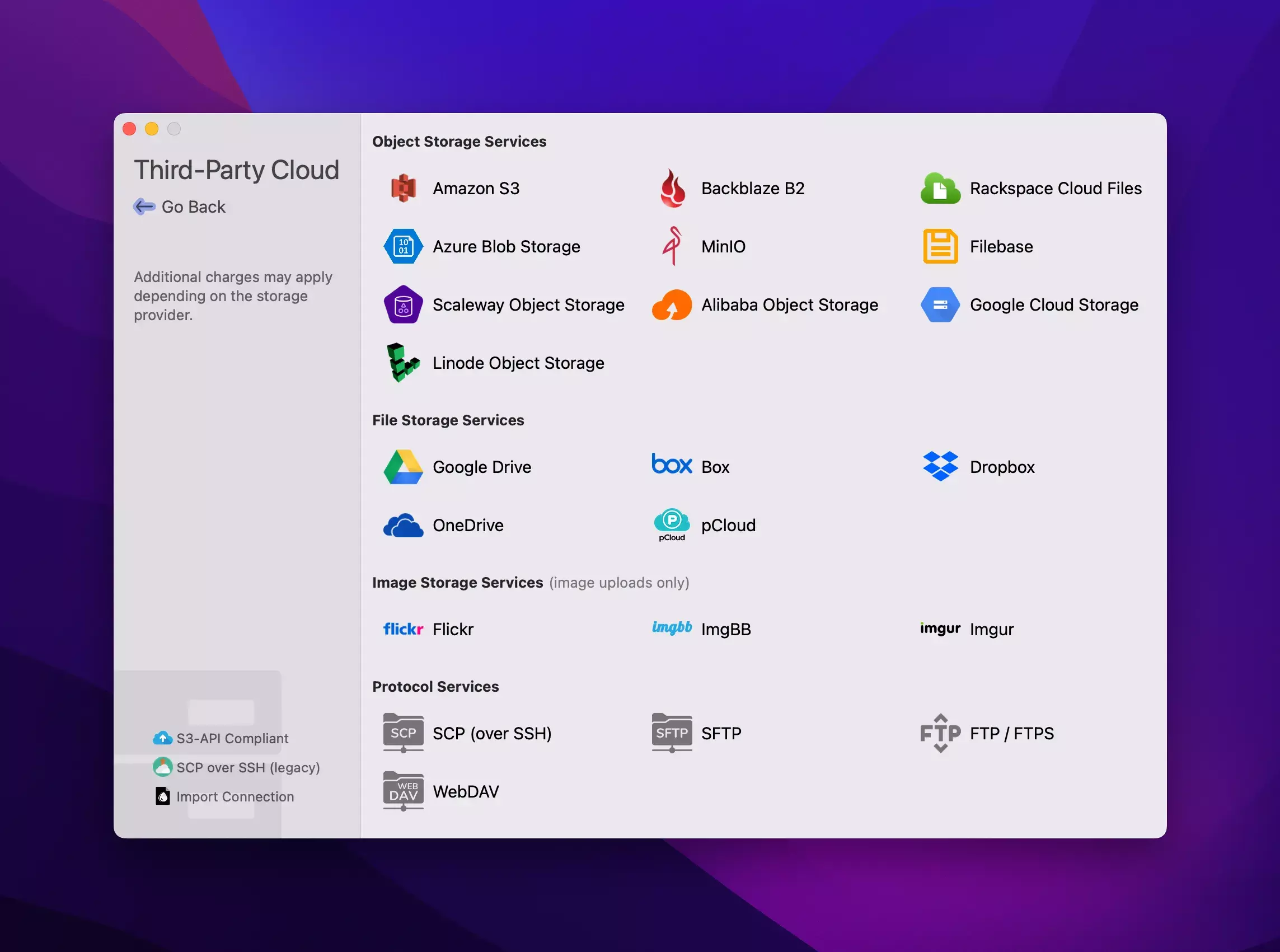The height and width of the screenshot is (952, 1280).
Task: Click the WebDAV folder icon
Action: click(404, 791)
